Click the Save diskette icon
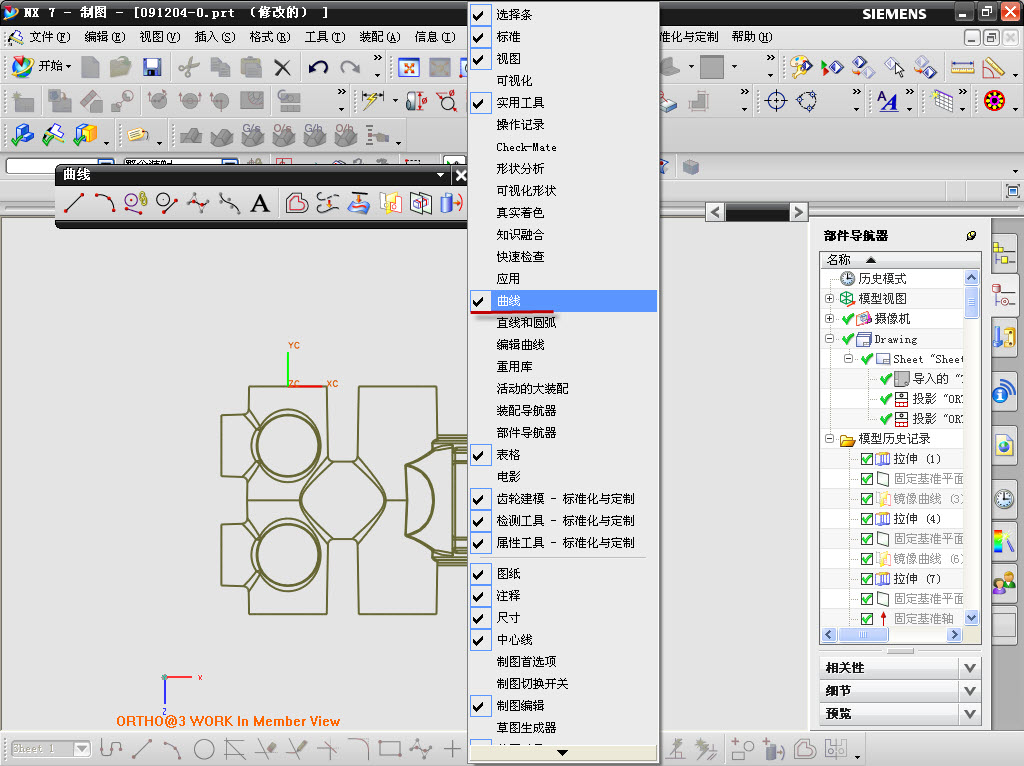The width and height of the screenshot is (1024, 766). tap(152, 67)
